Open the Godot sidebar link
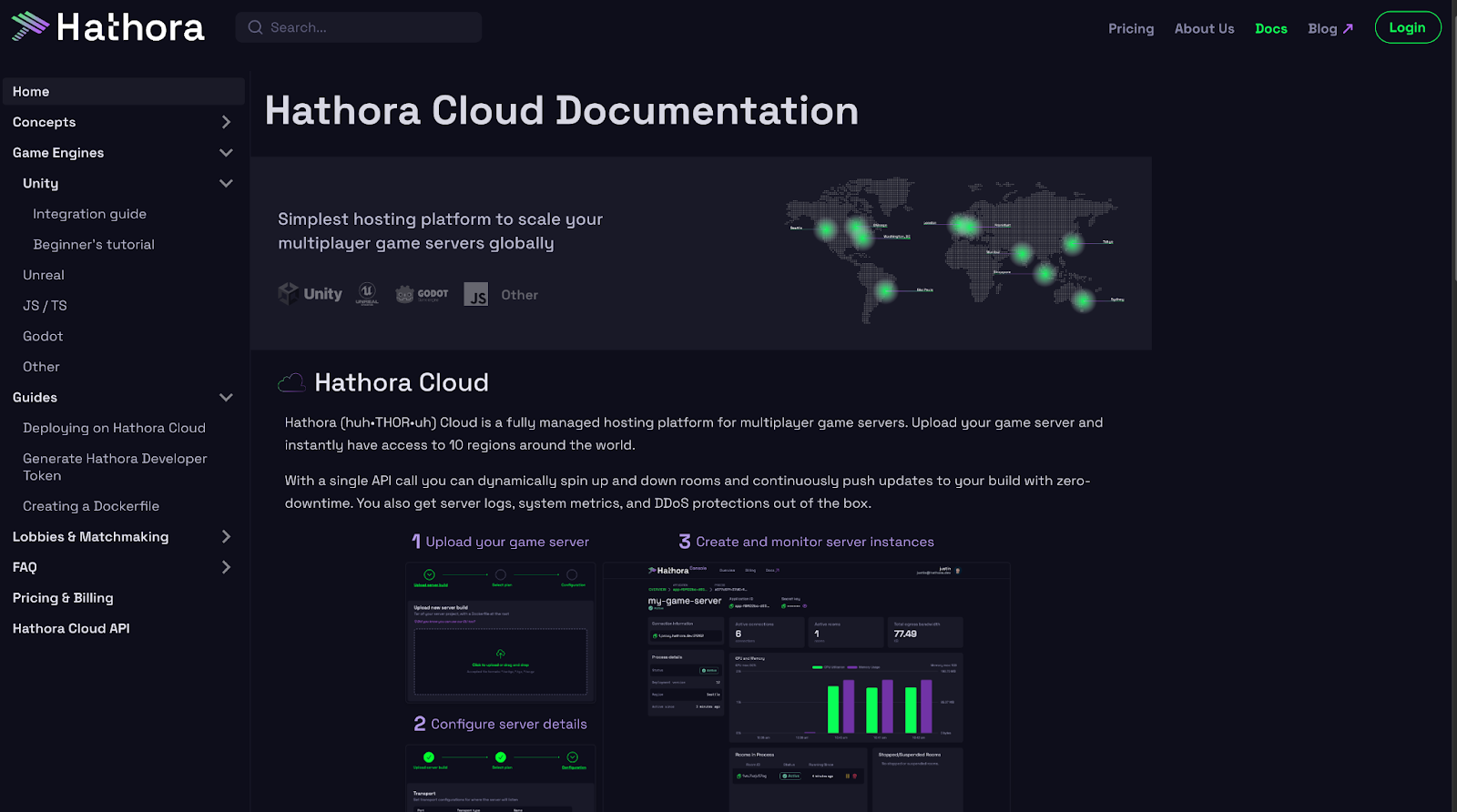Screen dimensions: 1457x812 point(43,336)
